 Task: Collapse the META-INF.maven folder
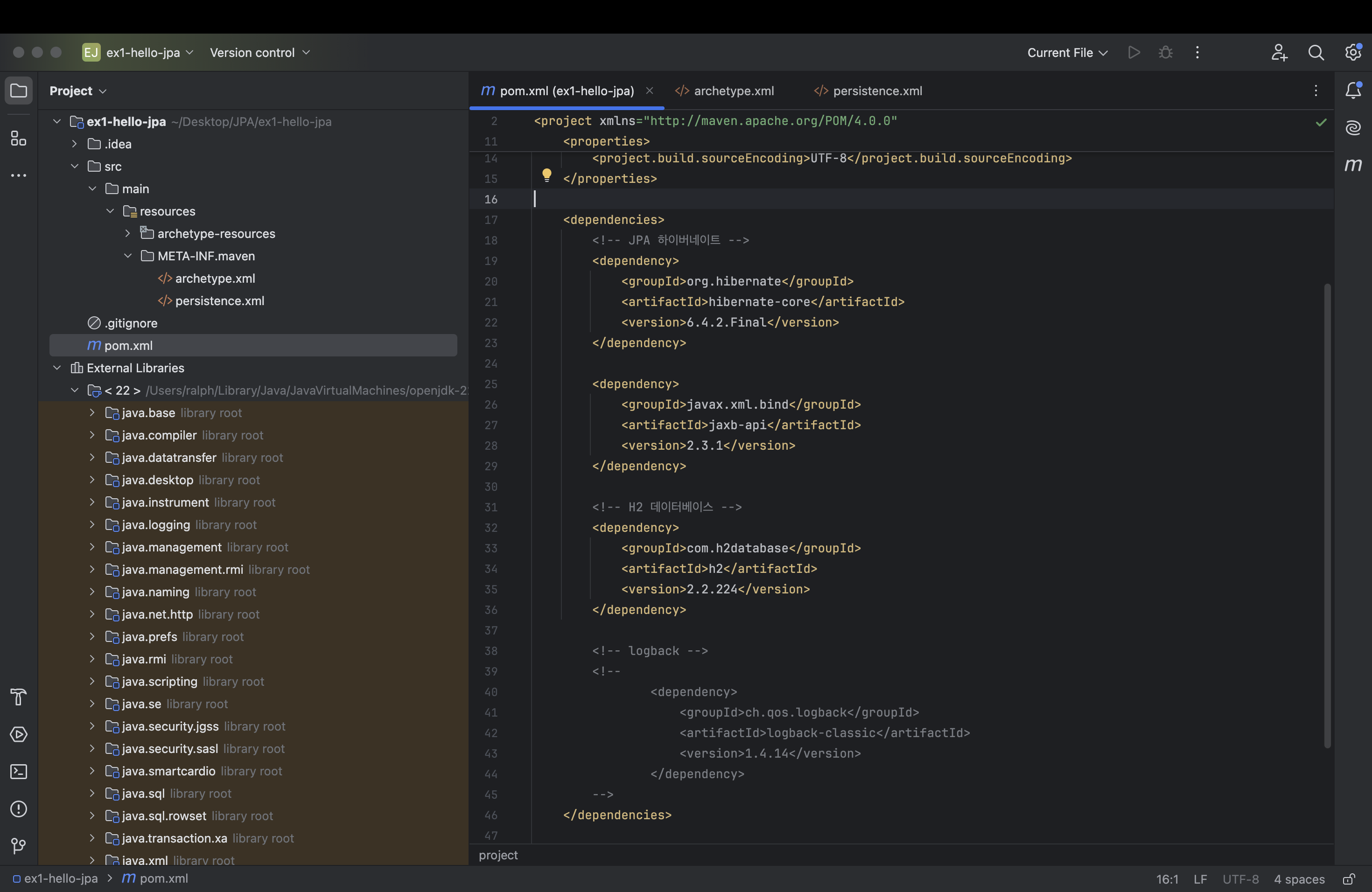pos(128,256)
